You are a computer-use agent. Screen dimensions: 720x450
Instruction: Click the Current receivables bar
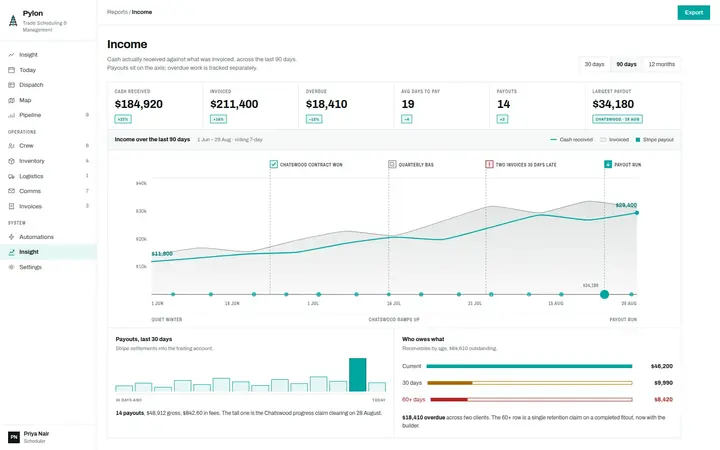coord(529,366)
